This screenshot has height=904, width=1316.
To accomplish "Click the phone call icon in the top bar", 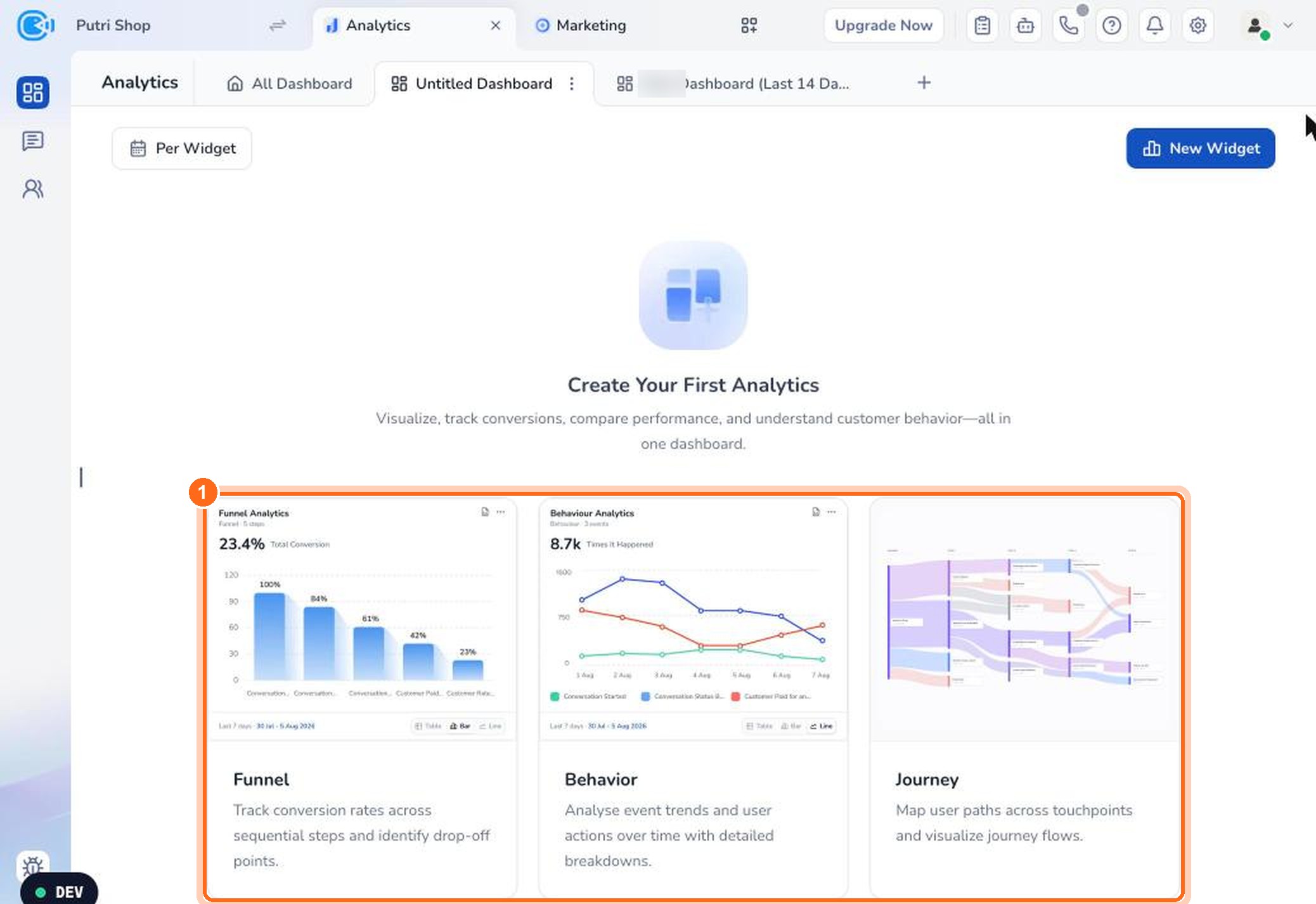I will (x=1069, y=25).
